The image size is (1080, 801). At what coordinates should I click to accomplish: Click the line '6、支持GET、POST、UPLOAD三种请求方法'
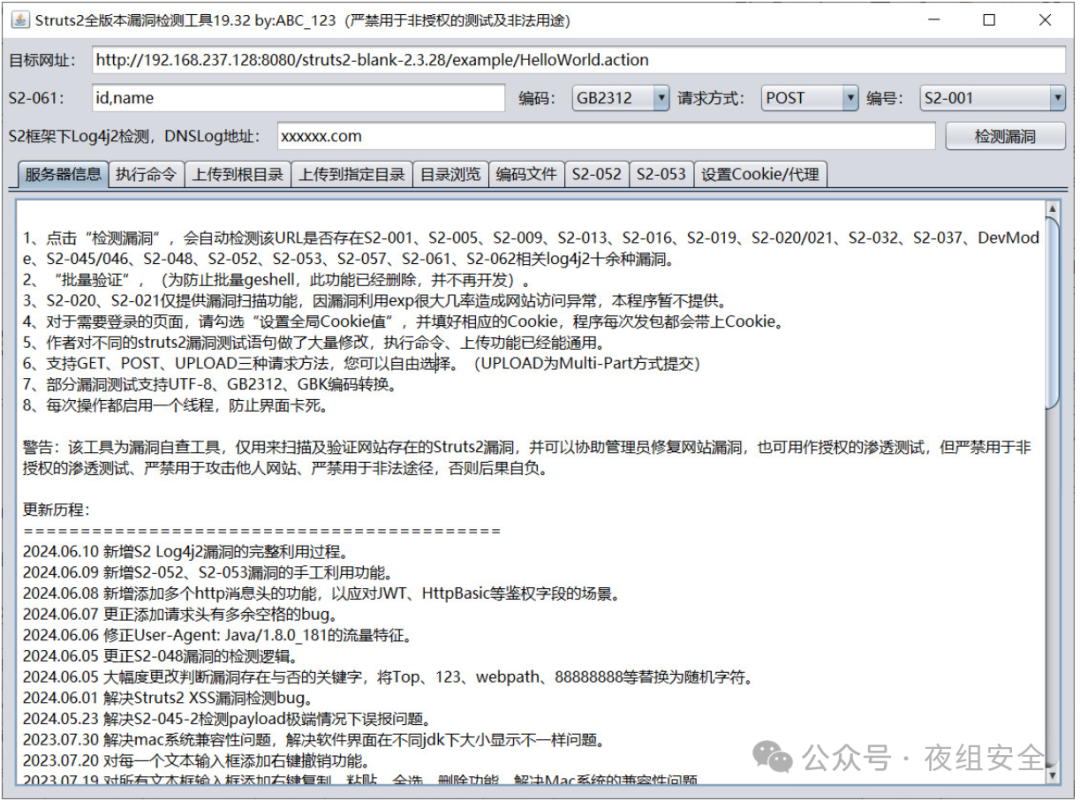pyautogui.click(x=362, y=364)
